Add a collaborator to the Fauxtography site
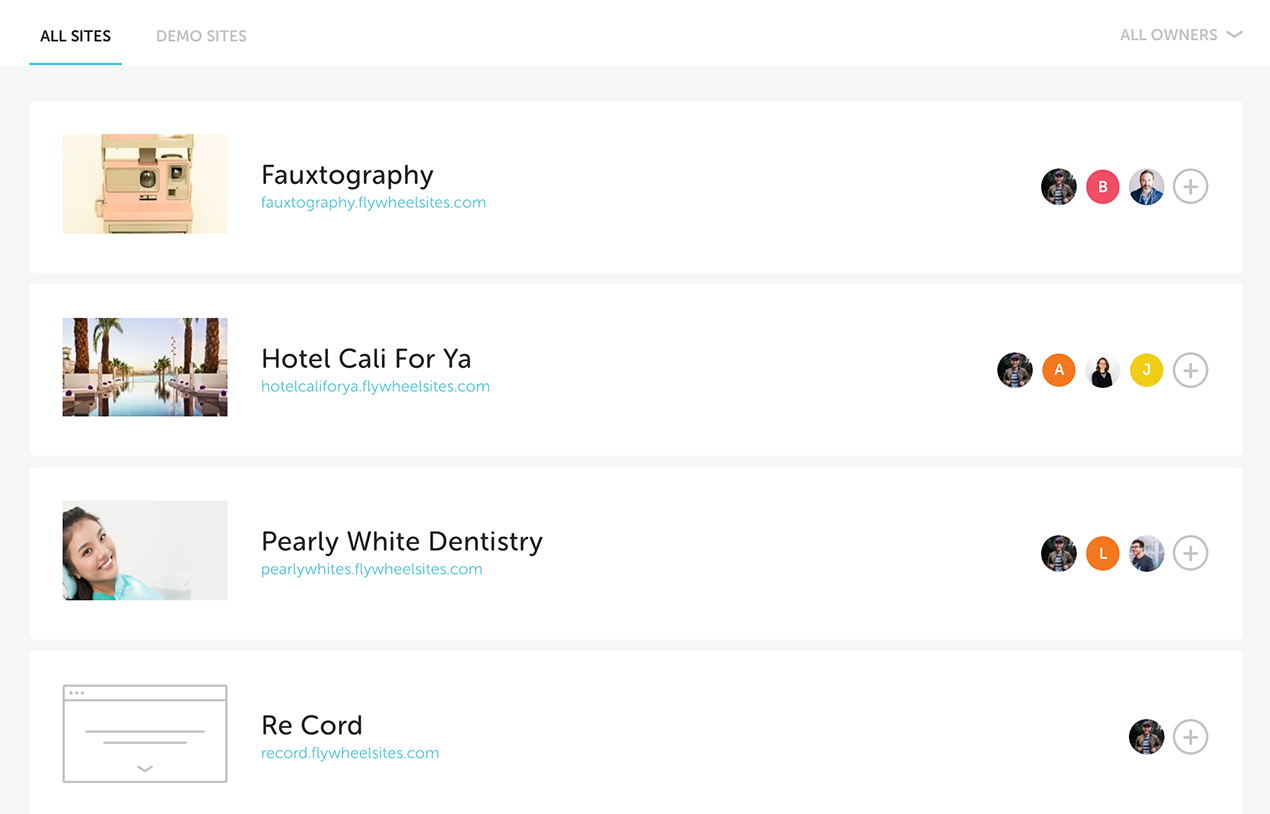The image size is (1270, 814). coord(1190,187)
